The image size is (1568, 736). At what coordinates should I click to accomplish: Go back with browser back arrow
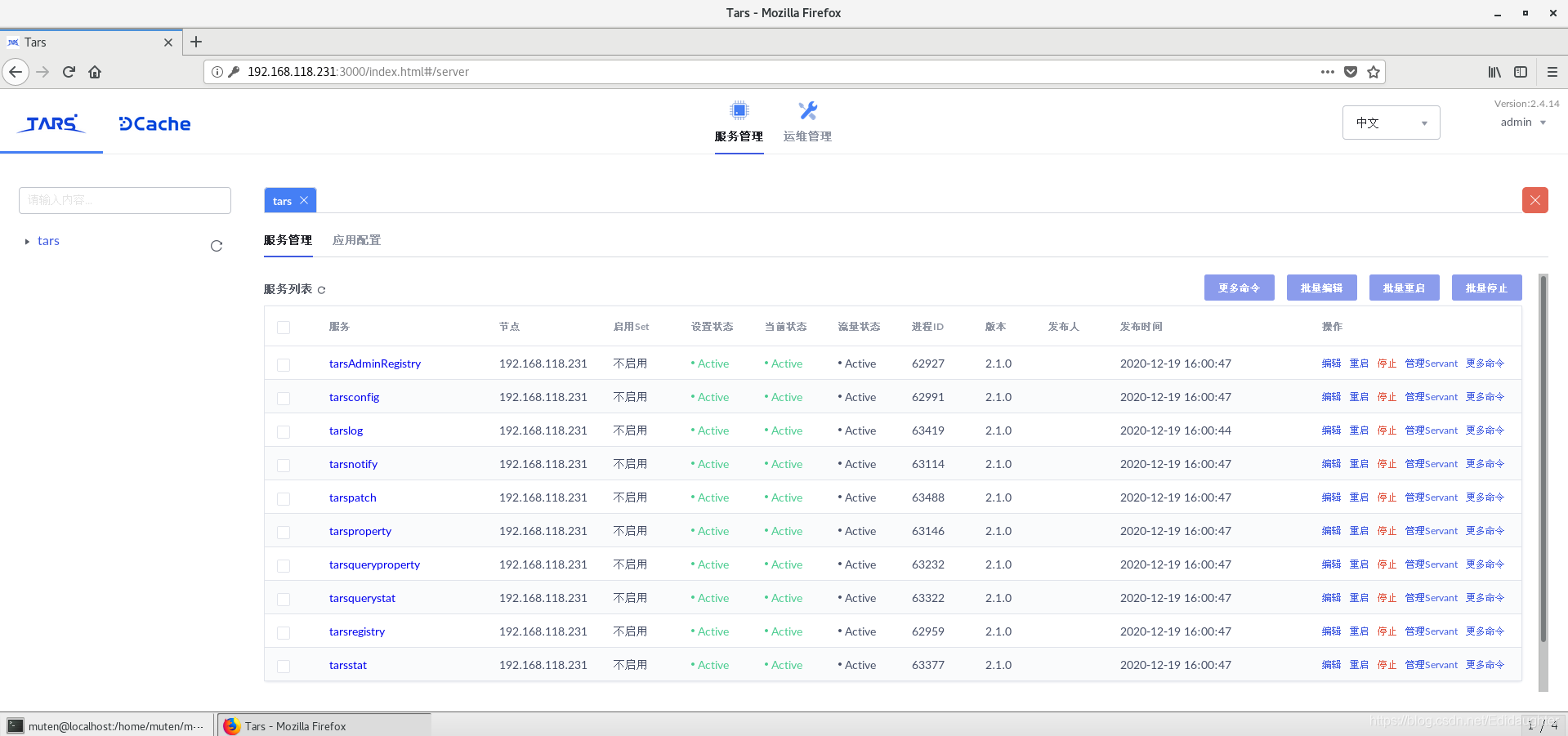coord(16,72)
